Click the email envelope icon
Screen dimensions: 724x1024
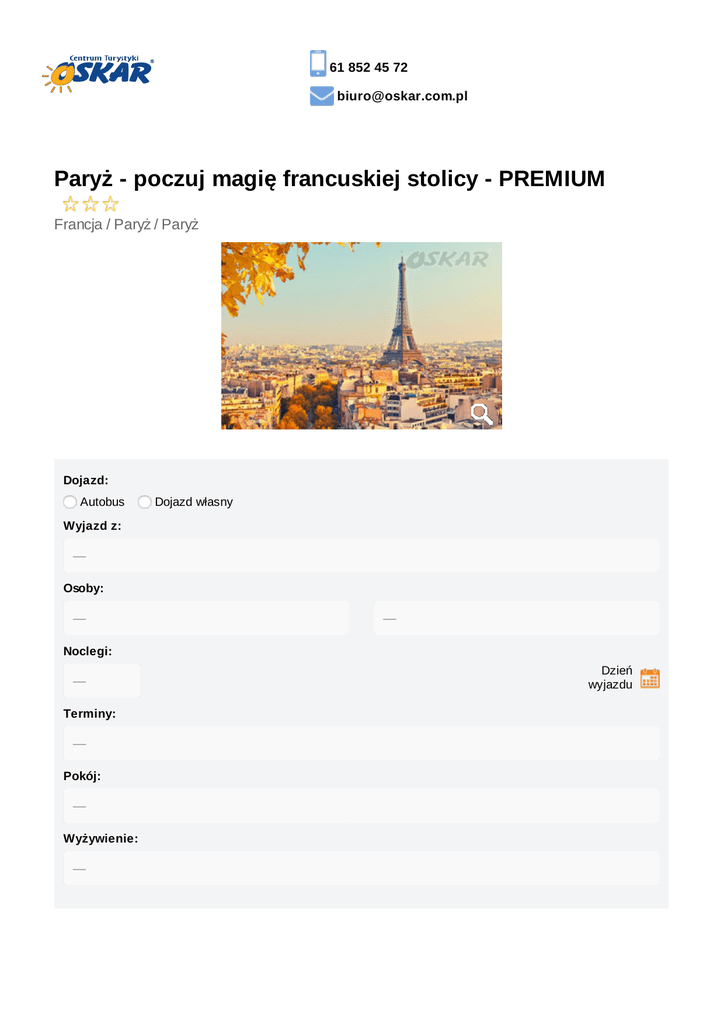pos(321,96)
